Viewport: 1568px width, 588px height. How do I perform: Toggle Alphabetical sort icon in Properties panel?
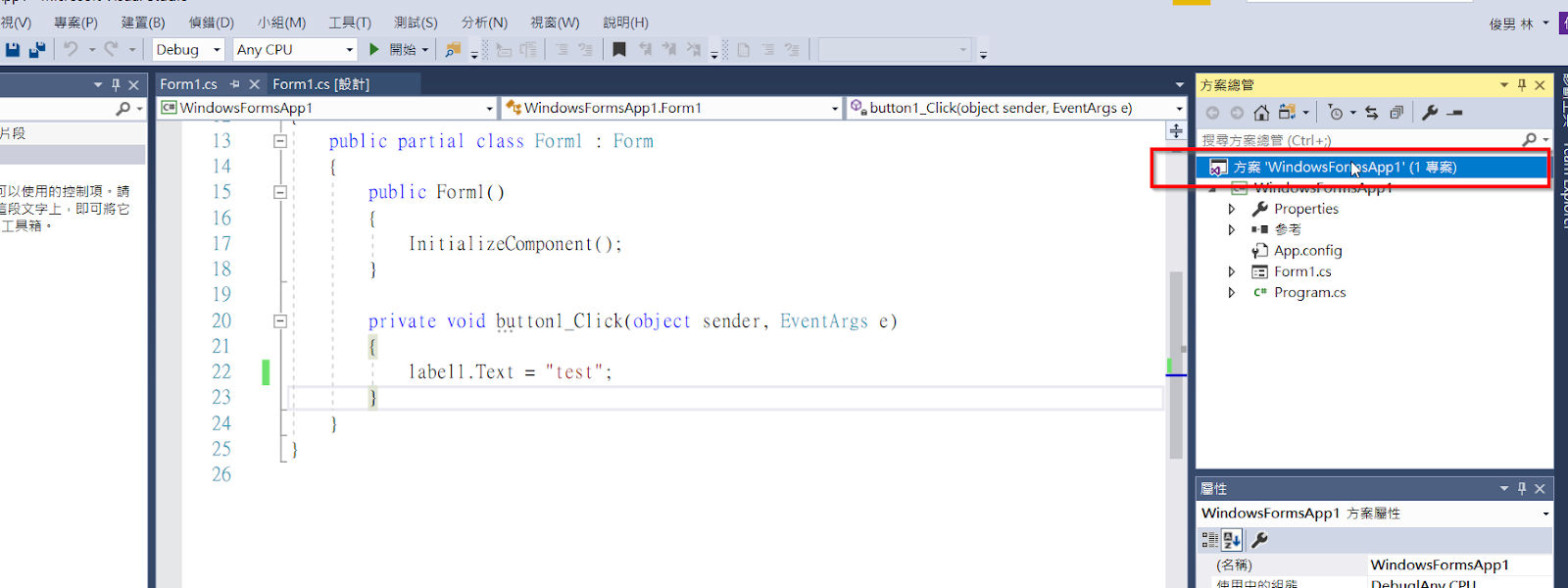click(1232, 539)
